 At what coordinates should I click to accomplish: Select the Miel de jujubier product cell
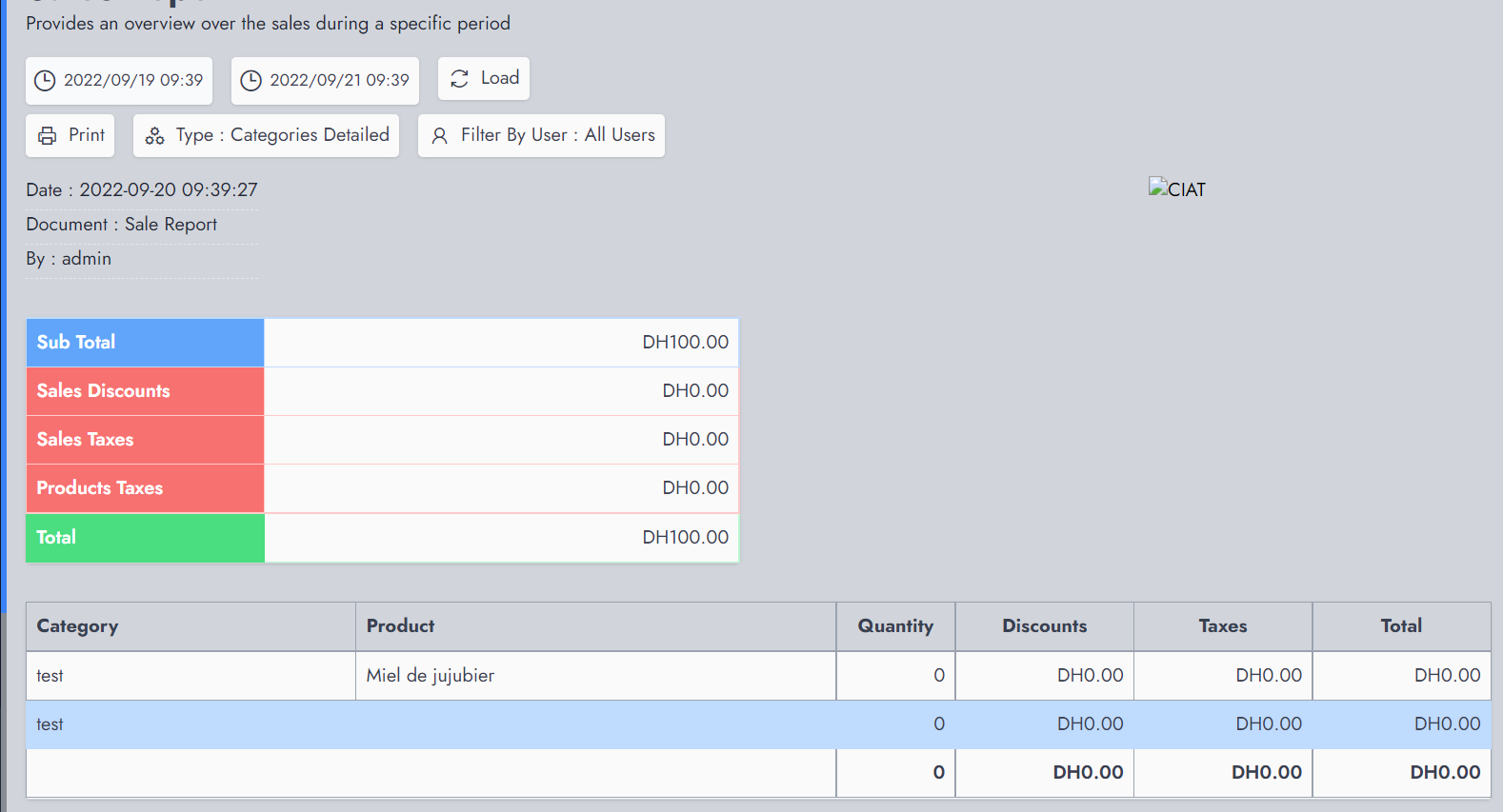pos(595,676)
